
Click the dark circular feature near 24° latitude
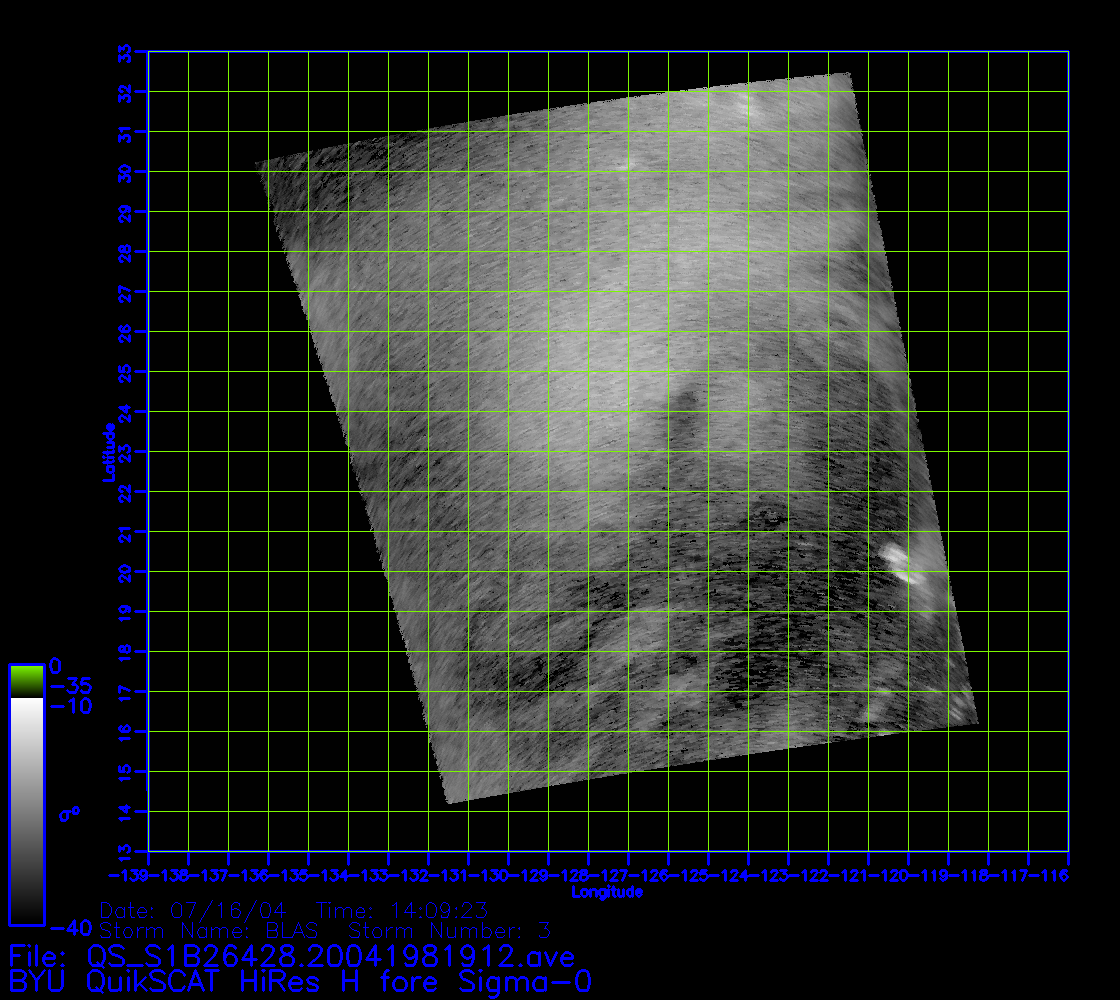[688, 402]
